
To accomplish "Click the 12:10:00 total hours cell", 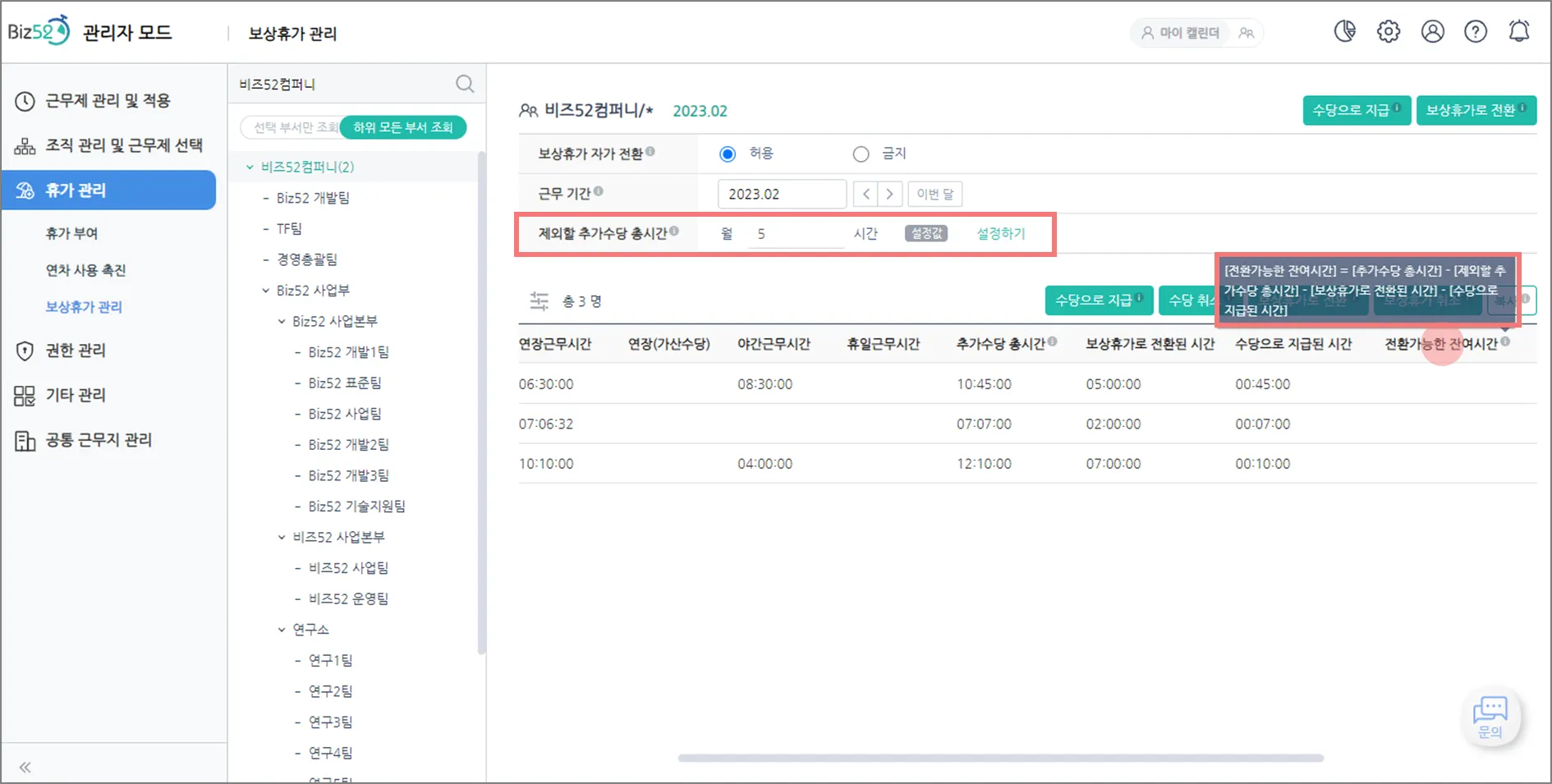I will 984,464.
